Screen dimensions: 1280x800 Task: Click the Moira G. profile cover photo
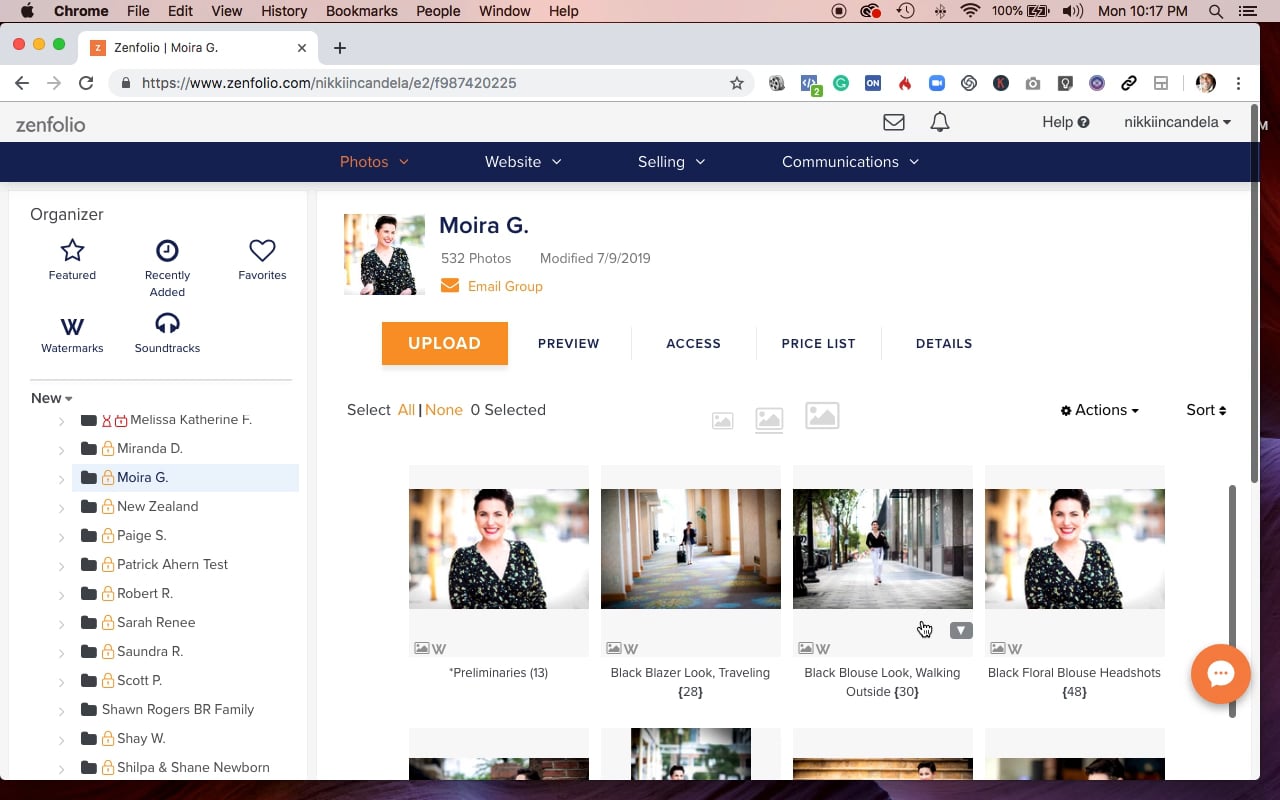coord(384,254)
